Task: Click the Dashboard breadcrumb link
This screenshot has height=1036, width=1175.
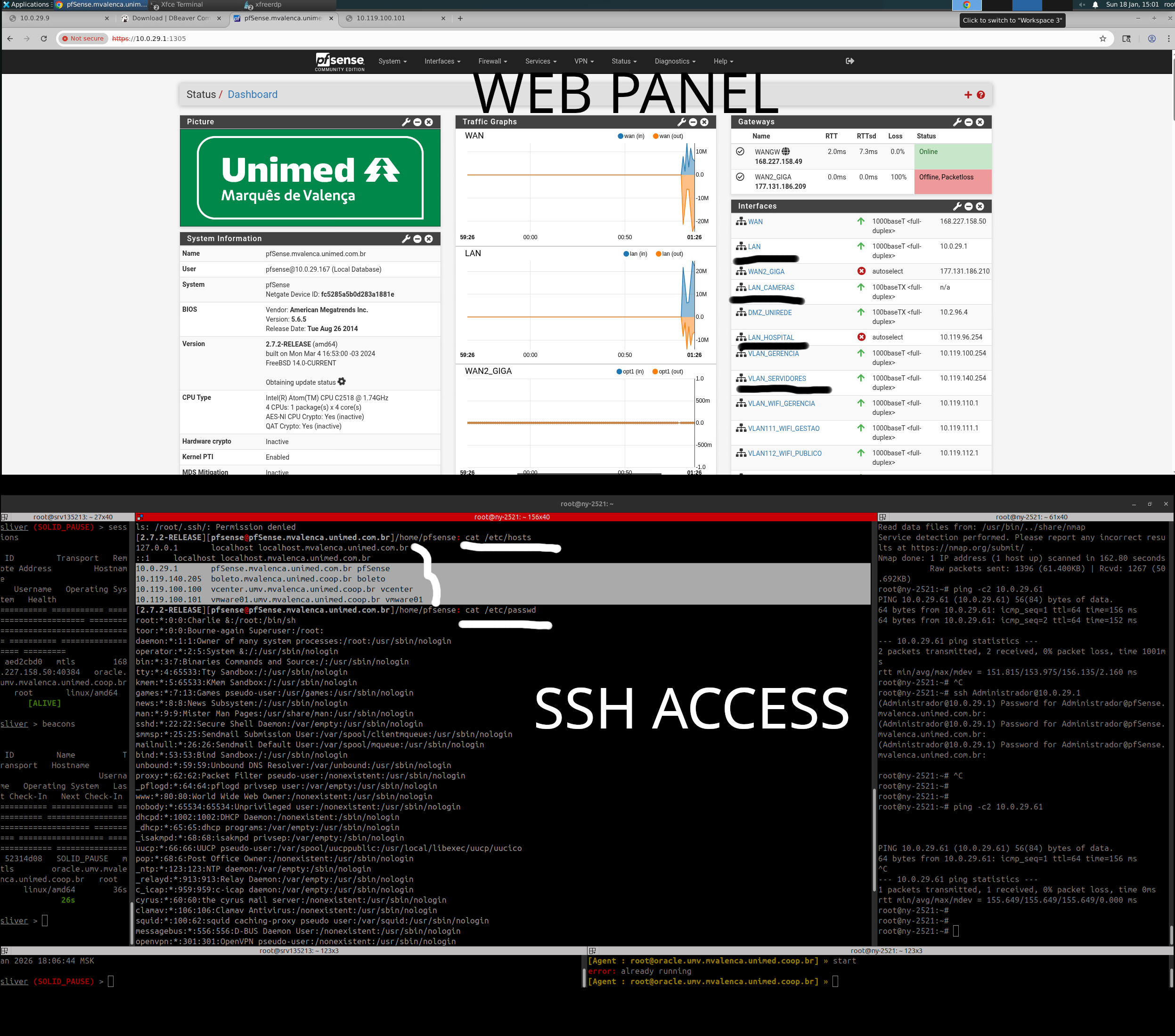Action: pos(253,94)
